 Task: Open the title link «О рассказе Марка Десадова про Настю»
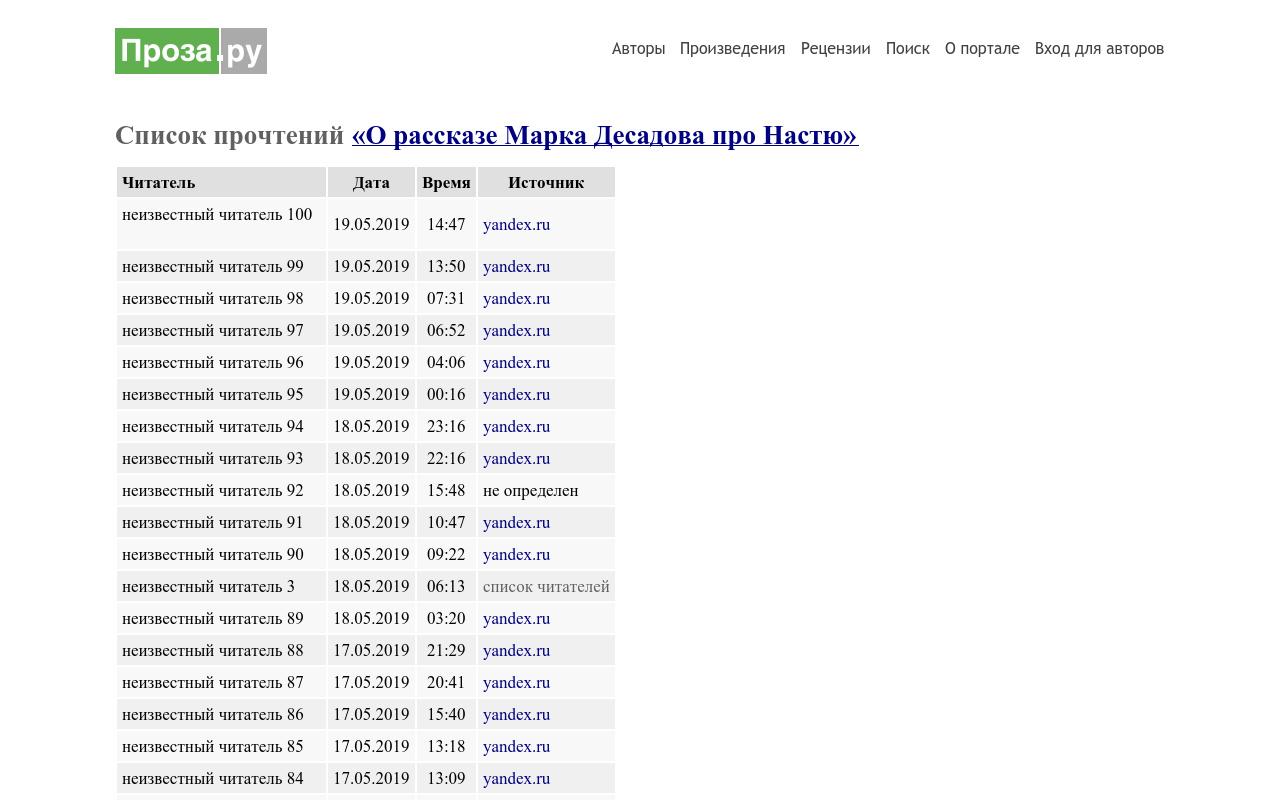tap(605, 135)
